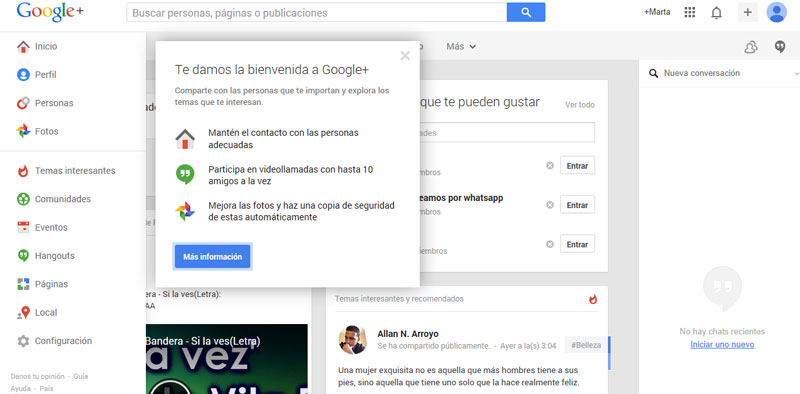Close the Google+ welcome dialog
Image resolution: width=800 pixels, height=394 pixels.
pos(405,56)
